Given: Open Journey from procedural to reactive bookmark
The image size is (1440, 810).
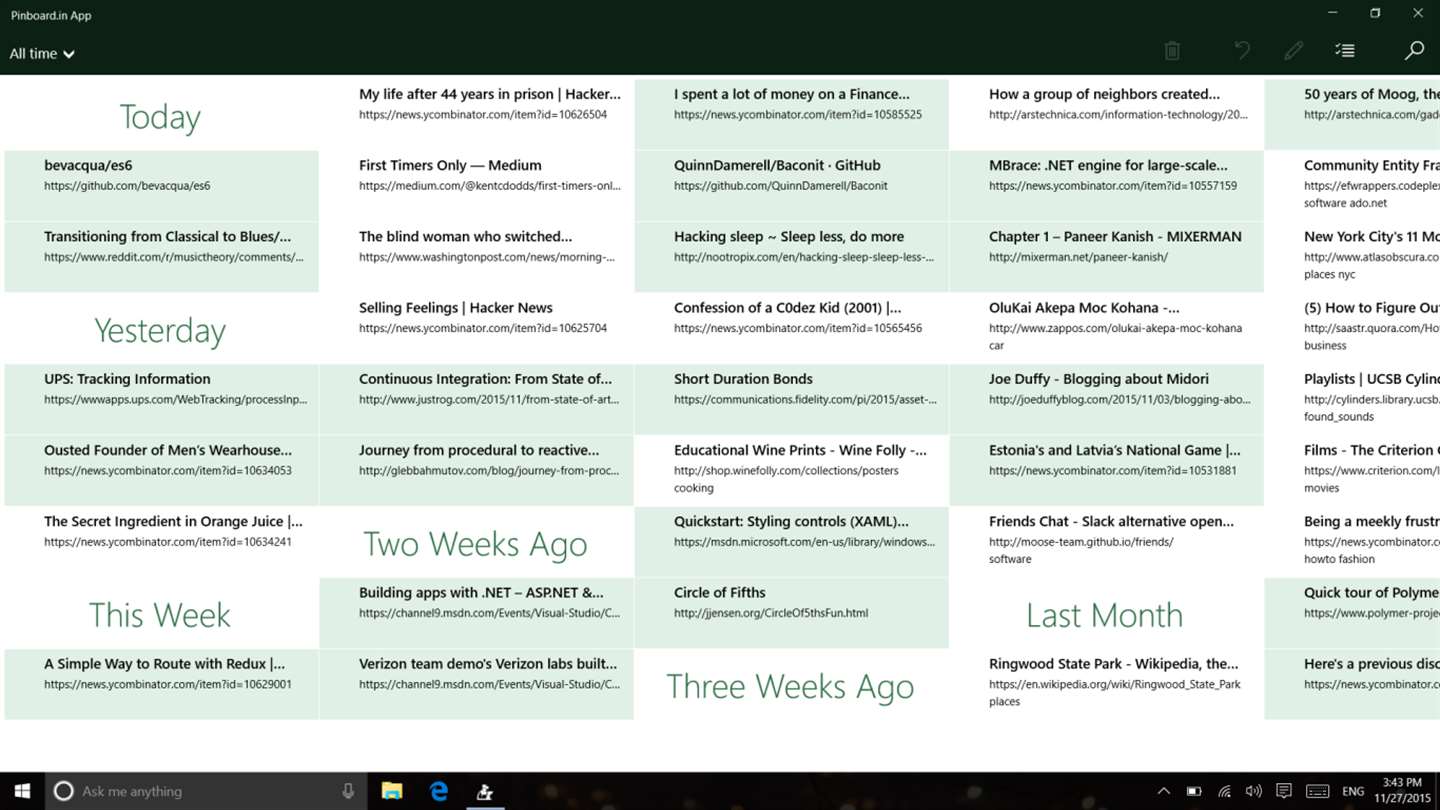Looking at the screenshot, I should pos(477,470).
